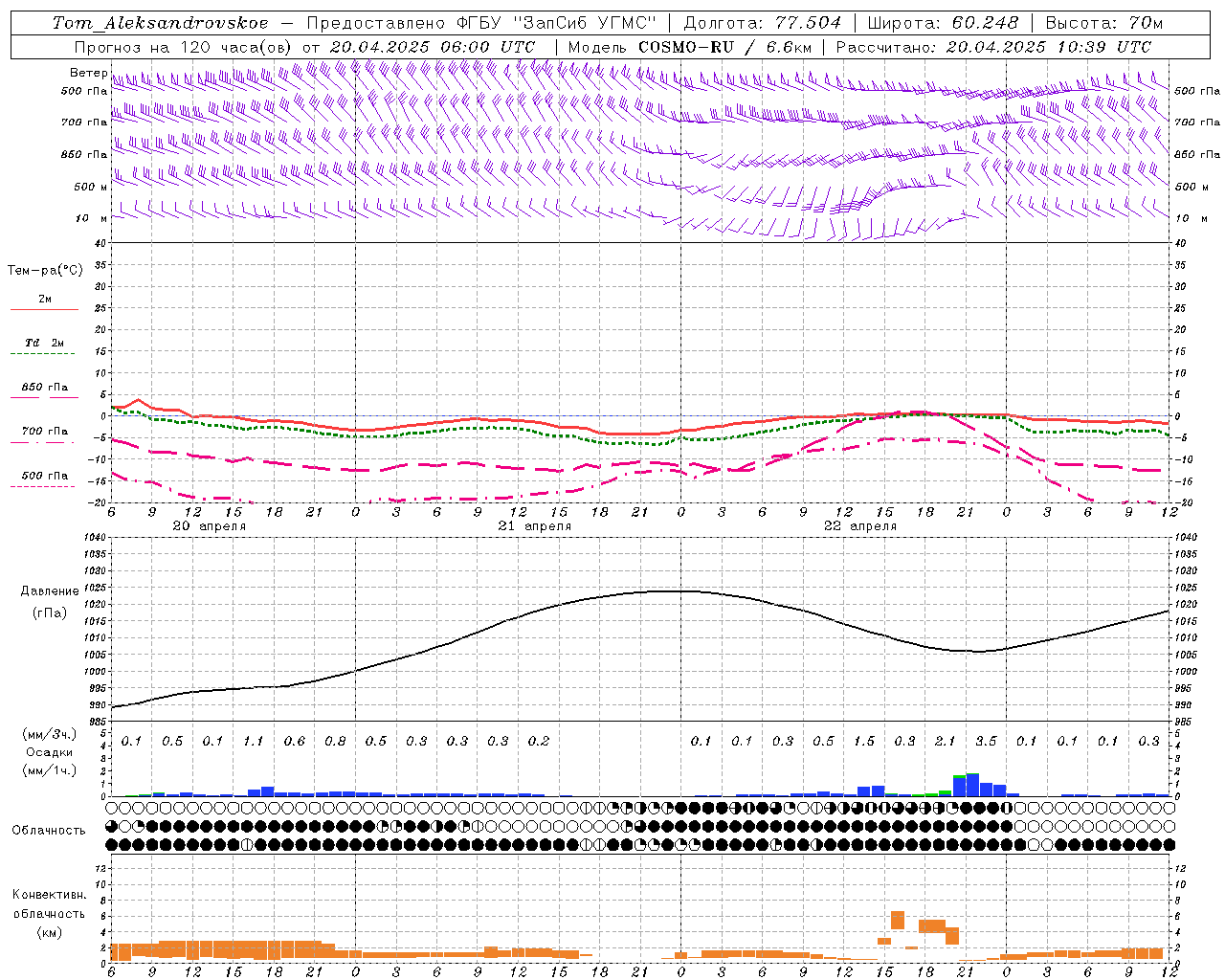Click the station name Tom_Aleksandrovskoe

point(160,23)
